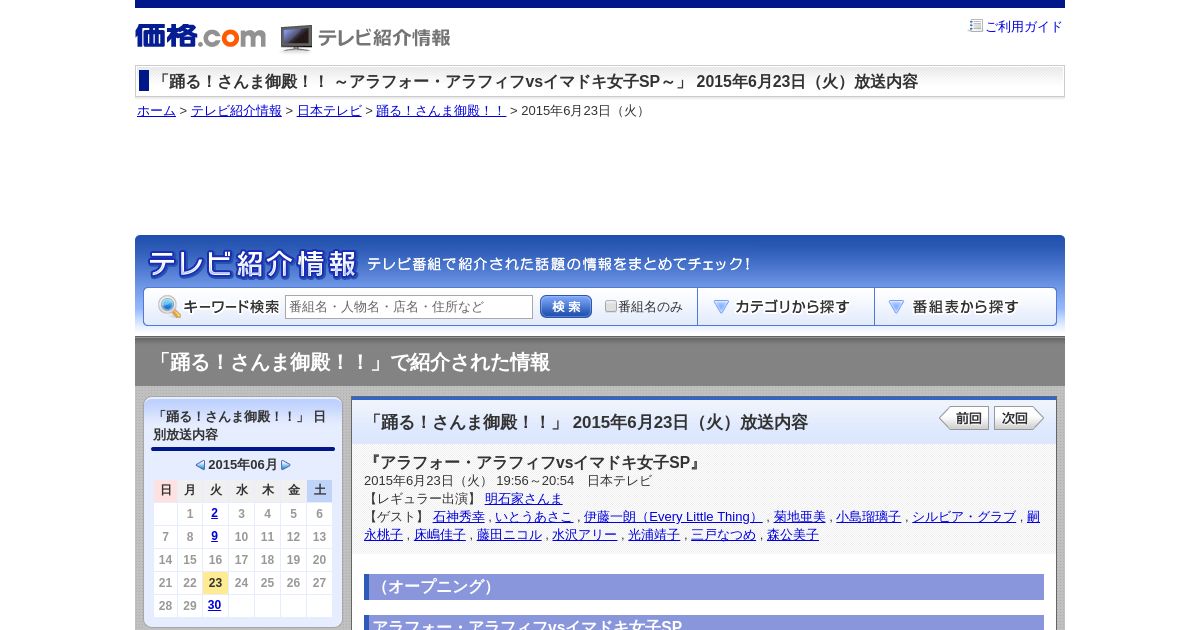Open 日本テレビ breadcrumb link
This screenshot has height=630, width=1200.
point(329,111)
